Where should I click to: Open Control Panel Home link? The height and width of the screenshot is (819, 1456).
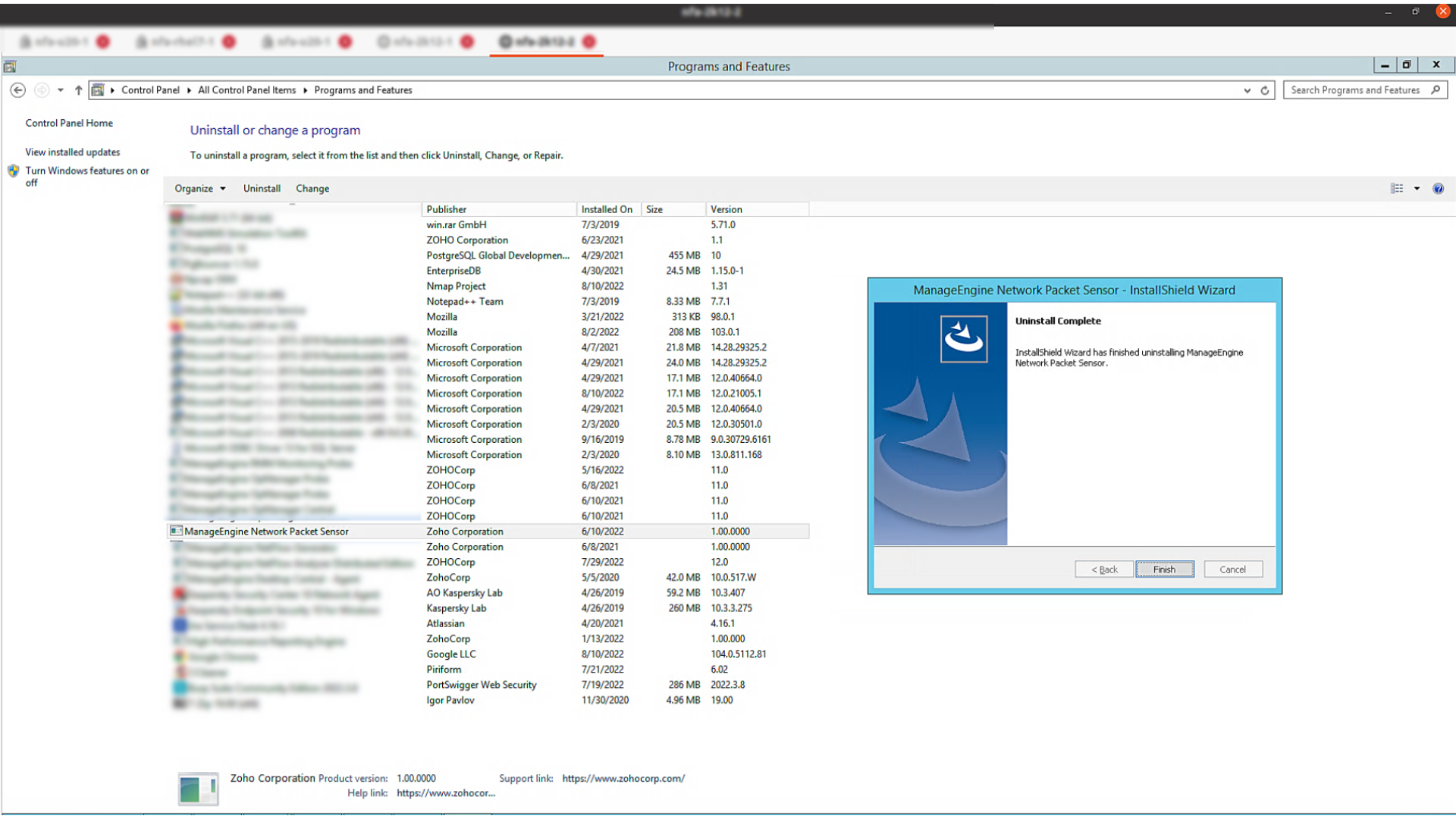pos(69,123)
